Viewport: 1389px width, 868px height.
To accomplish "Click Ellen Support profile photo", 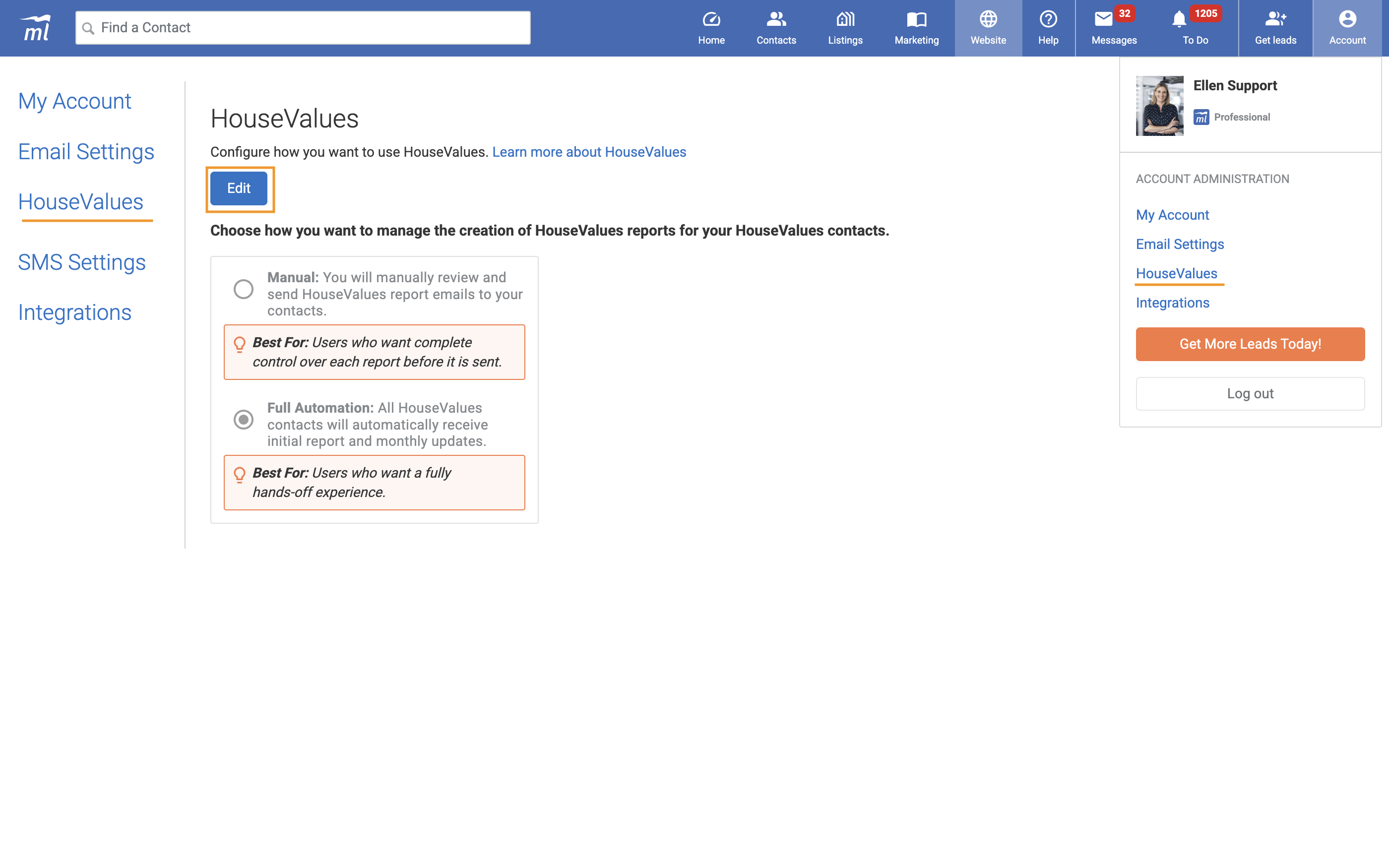I will click(x=1159, y=106).
